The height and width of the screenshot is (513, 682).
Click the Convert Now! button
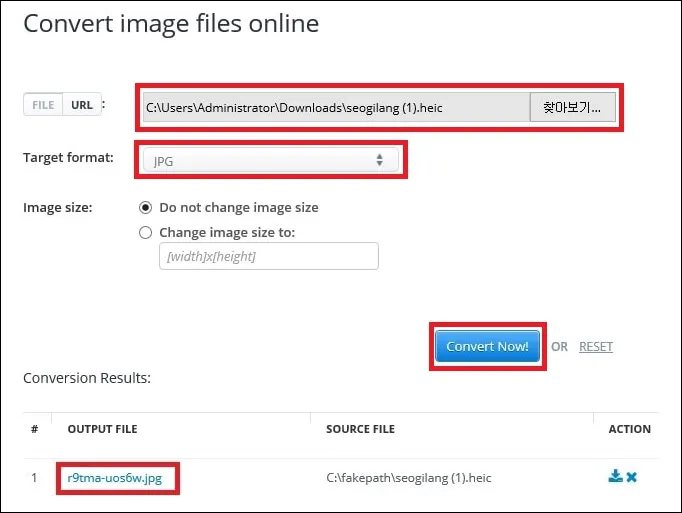tap(487, 346)
